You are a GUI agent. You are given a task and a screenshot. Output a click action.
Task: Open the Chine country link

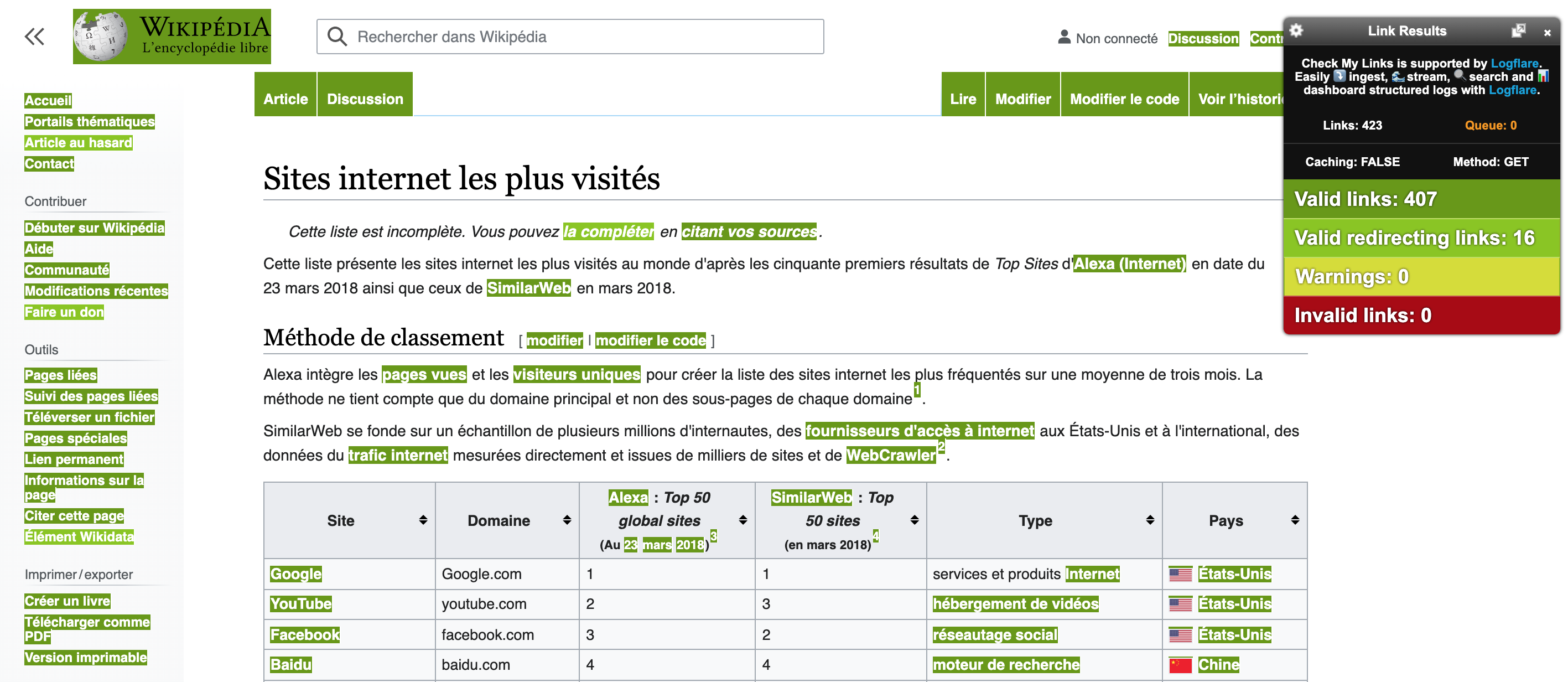[1219, 665]
